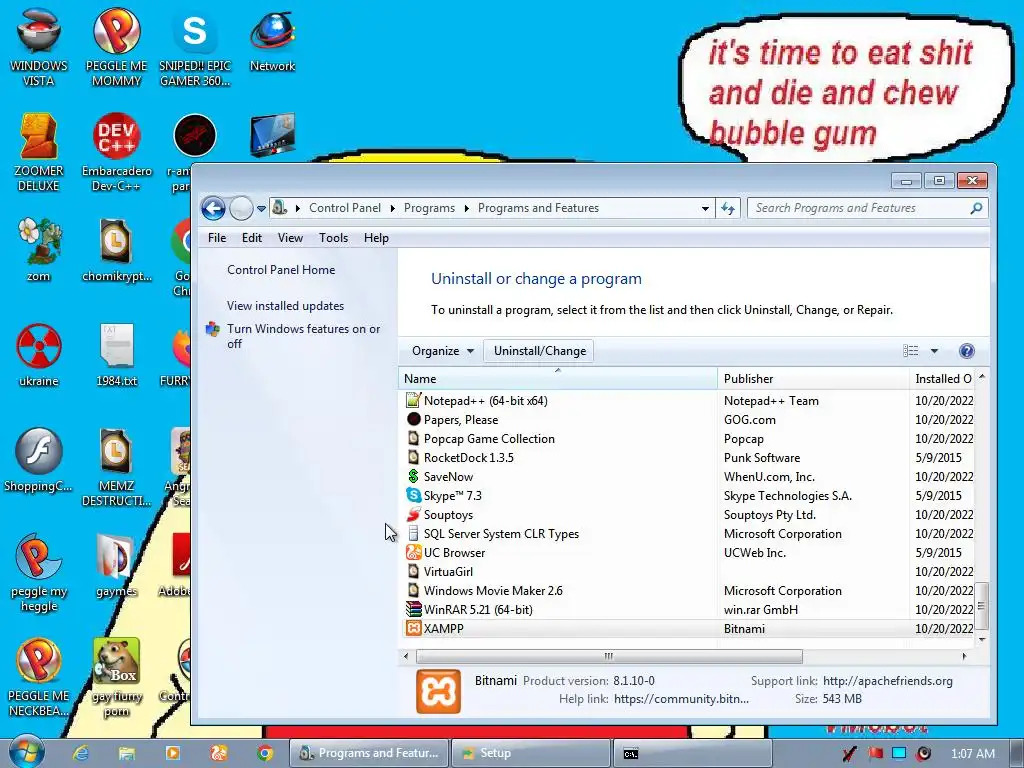
Task: Open the peggle my heggle icon
Action: (39, 573)
